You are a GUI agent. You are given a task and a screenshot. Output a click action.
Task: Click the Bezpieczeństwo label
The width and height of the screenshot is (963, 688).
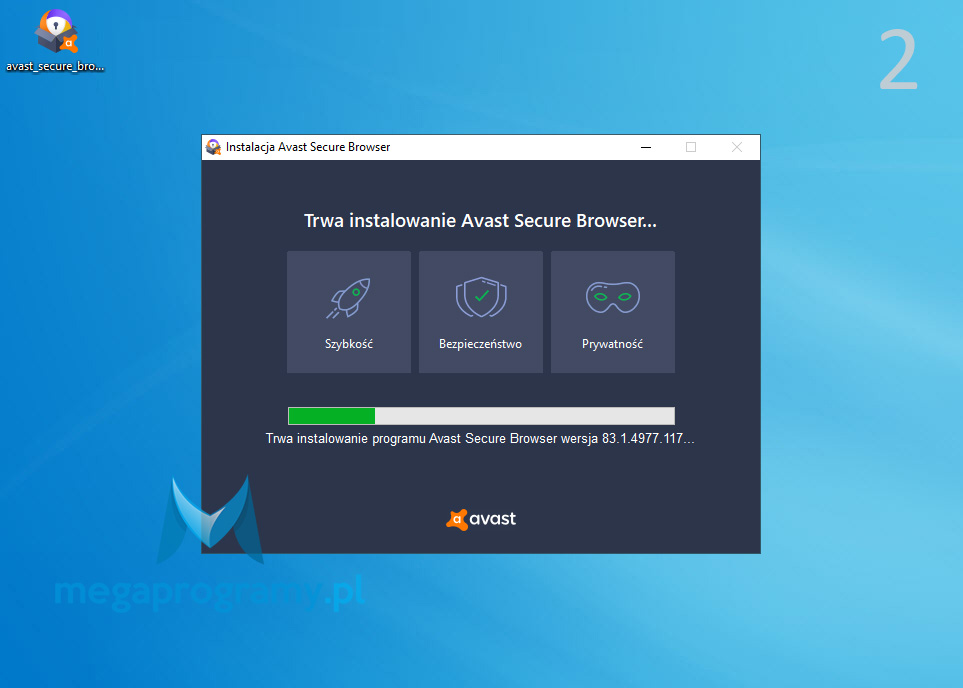click(480, 344)
